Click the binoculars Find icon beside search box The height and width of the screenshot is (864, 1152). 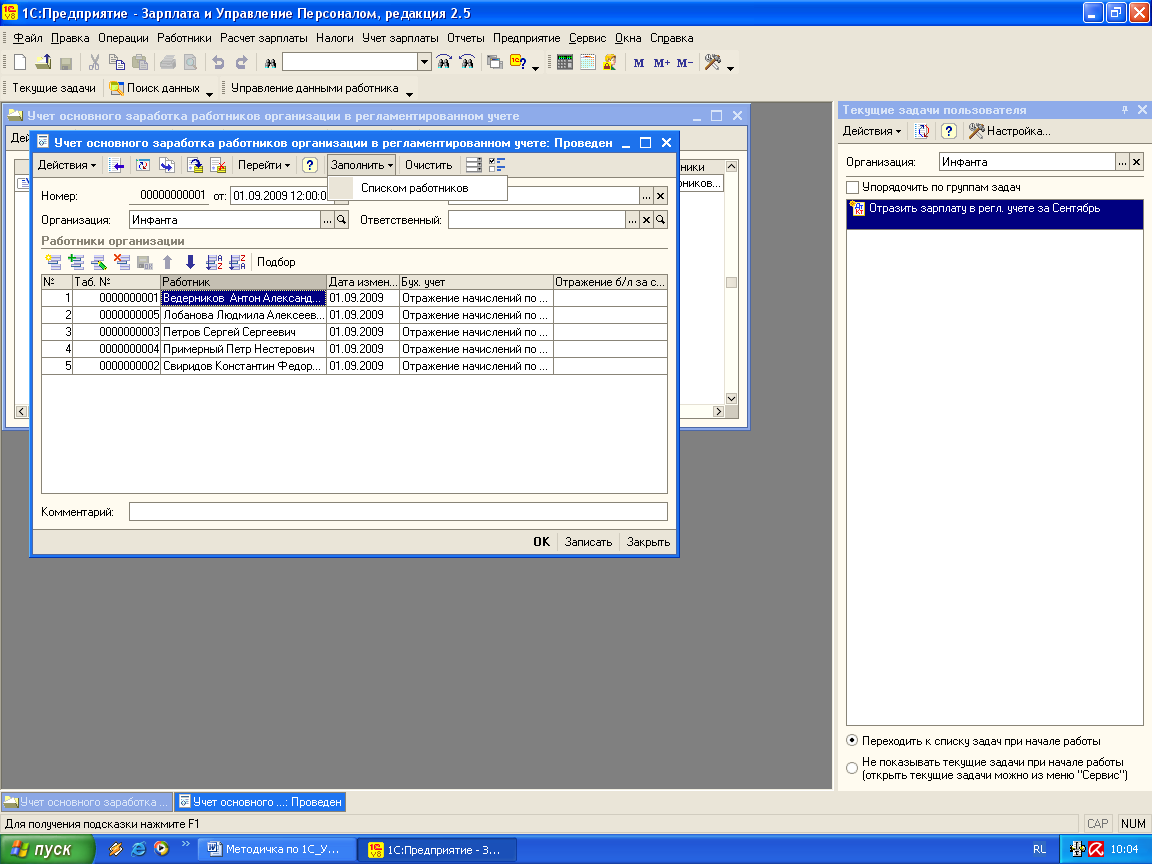coord(270,63)
